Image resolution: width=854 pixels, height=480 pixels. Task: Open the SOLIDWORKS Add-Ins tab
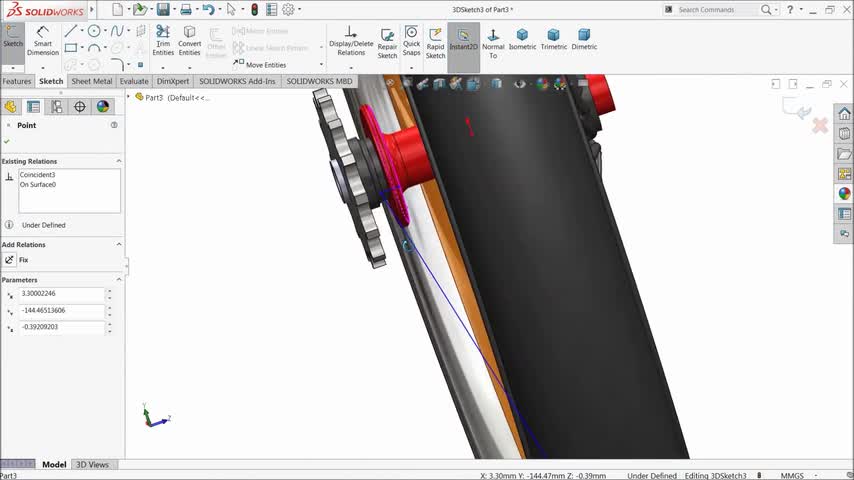[x=237, y=81]
